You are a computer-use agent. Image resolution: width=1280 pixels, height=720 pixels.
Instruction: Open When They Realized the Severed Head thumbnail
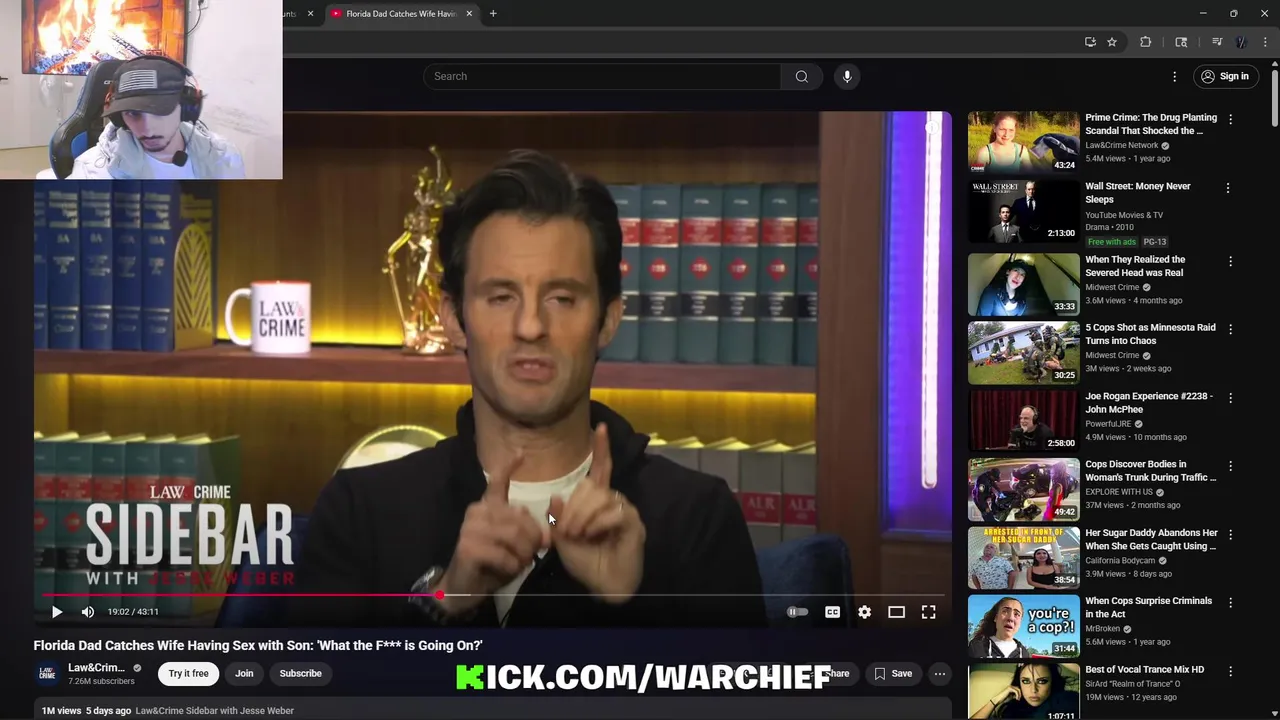(1023, 284)
